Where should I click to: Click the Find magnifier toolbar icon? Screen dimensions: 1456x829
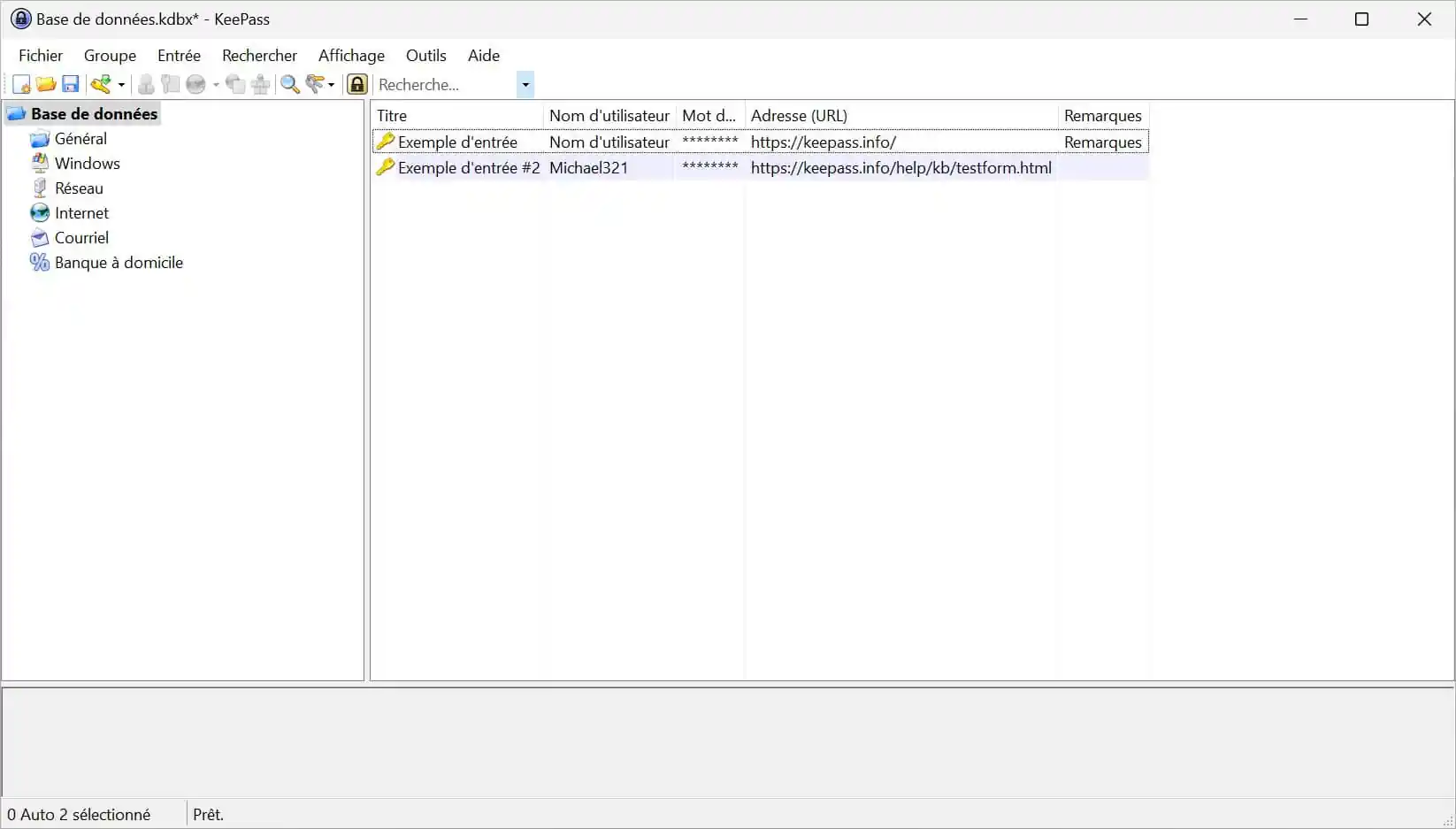[x=290, y=84]
